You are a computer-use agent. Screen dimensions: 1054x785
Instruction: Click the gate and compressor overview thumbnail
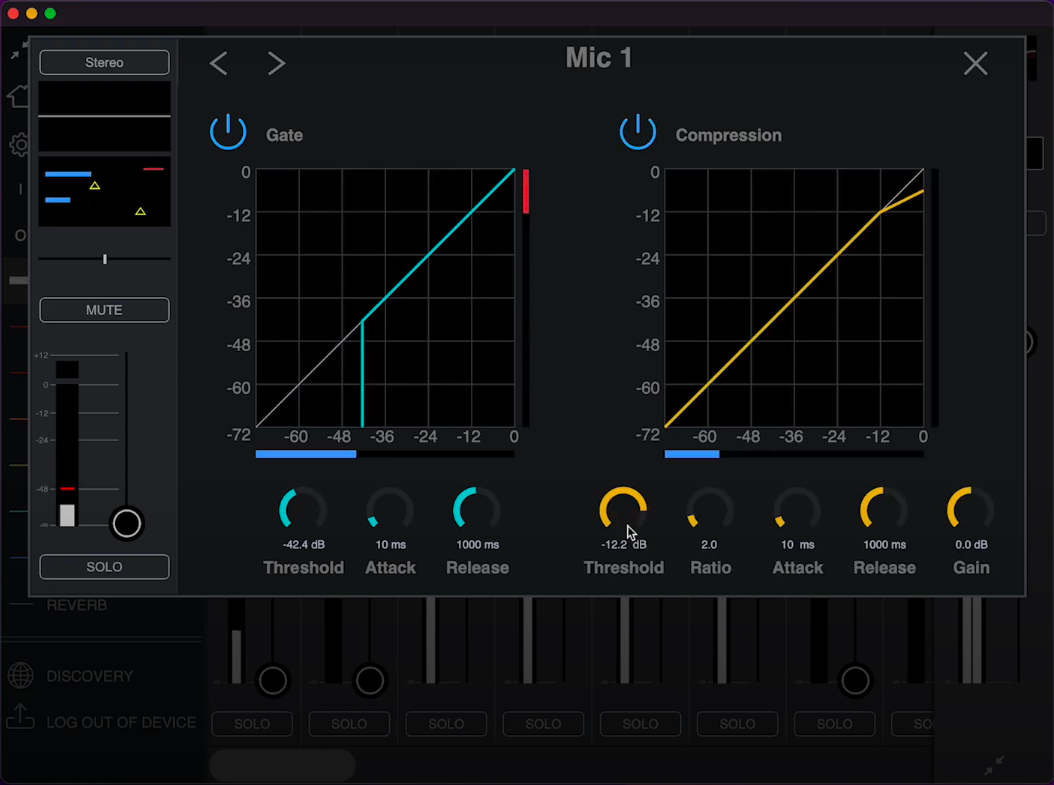104,191
